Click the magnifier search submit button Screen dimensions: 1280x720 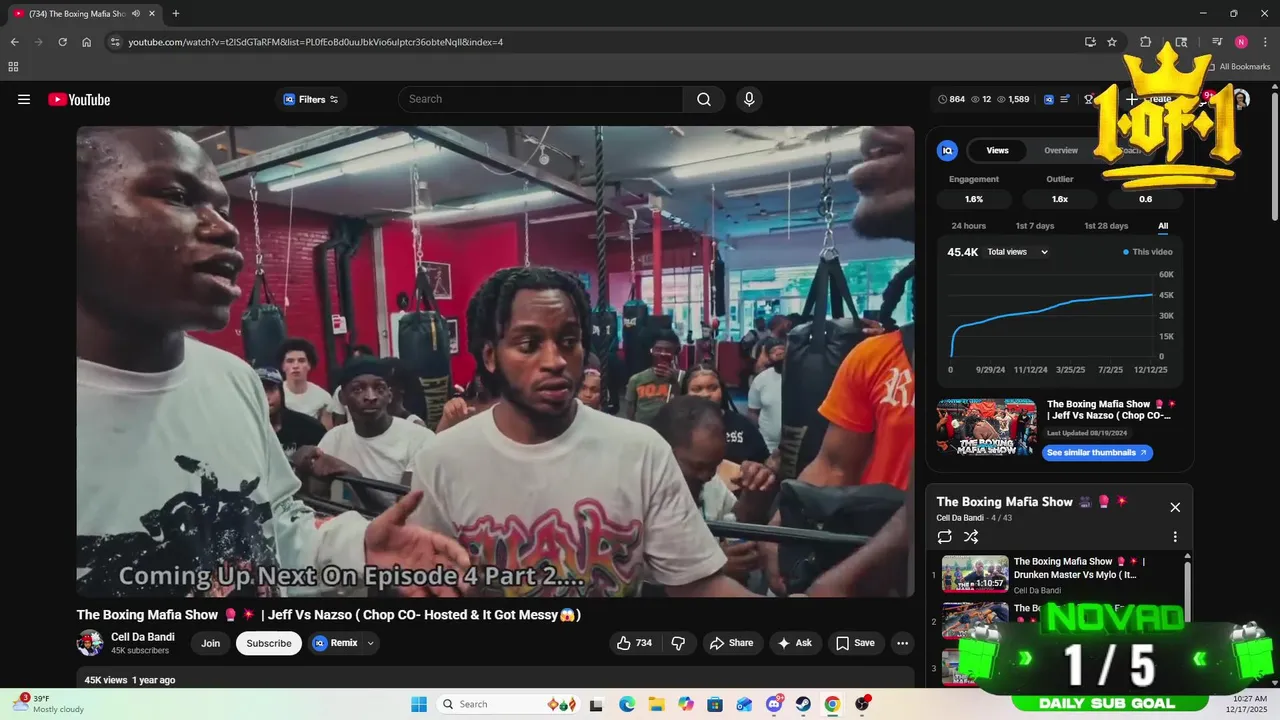(704, 99)
